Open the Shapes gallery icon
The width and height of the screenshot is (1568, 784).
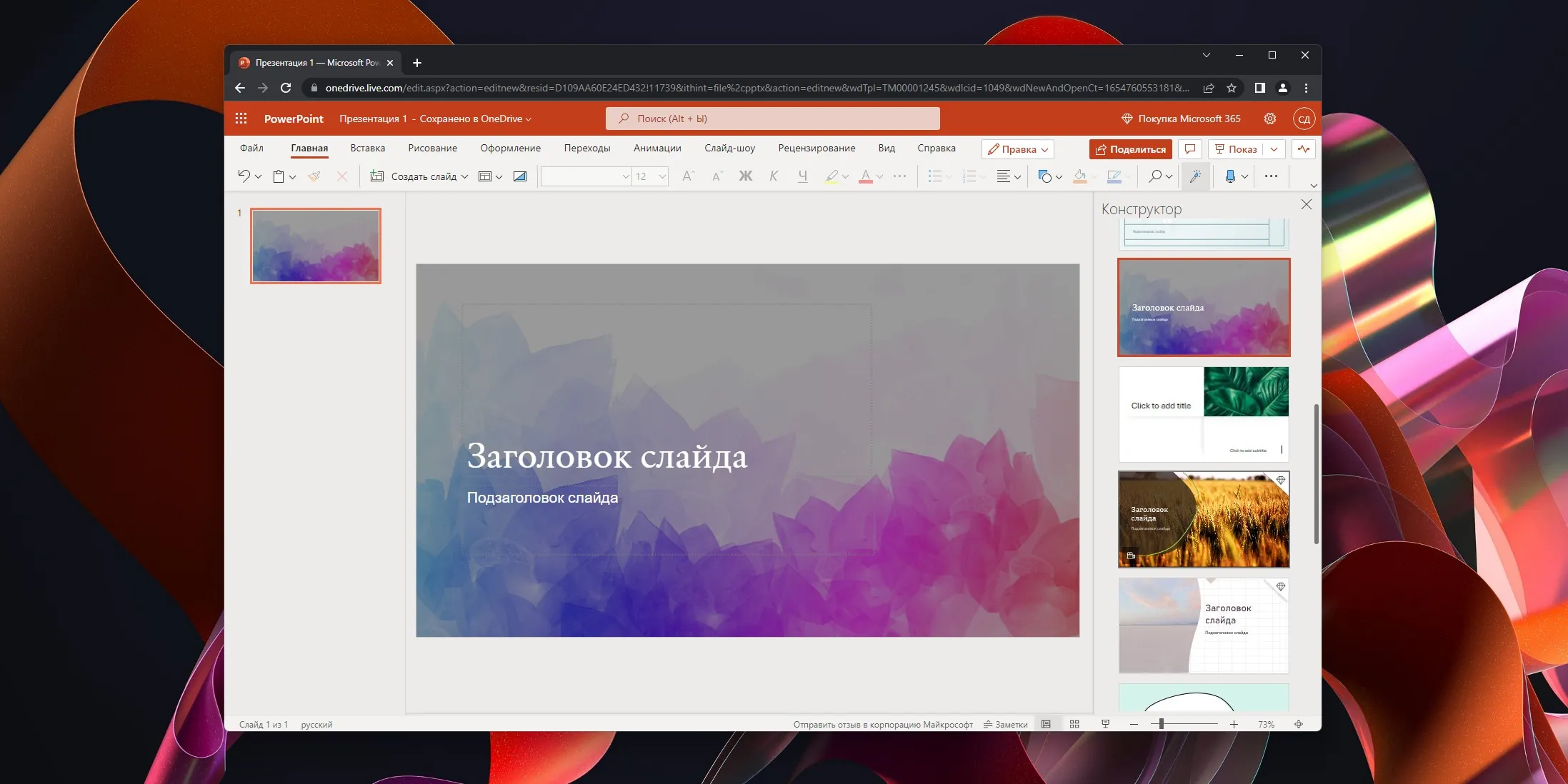pos(1044,176)
